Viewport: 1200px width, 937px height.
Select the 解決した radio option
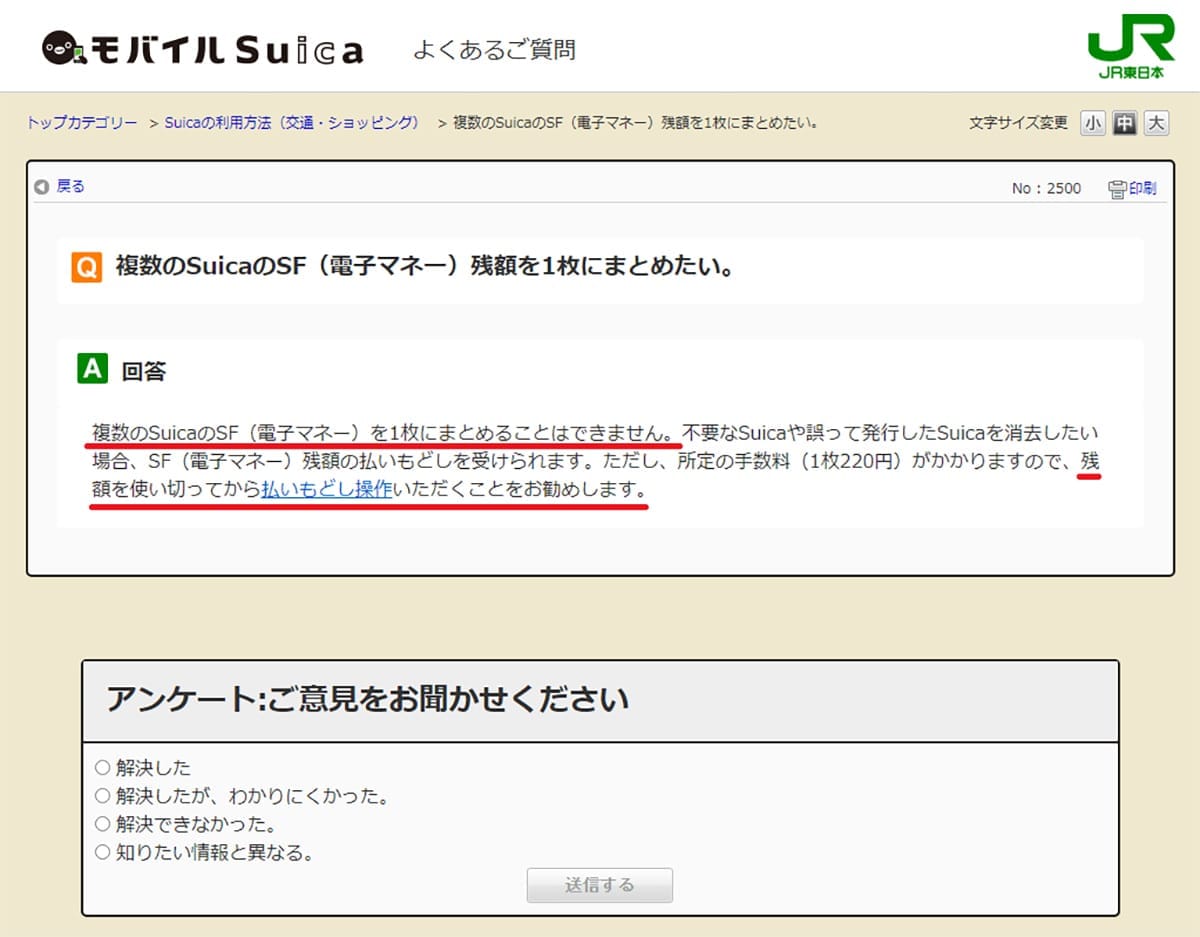(102, 767)
